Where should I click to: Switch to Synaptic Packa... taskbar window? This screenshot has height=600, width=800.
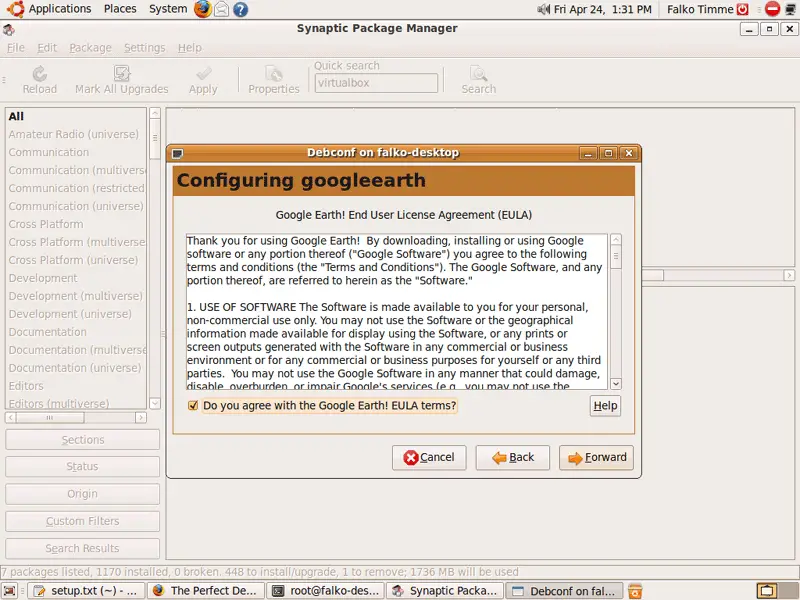pyautogui.click(x=445, y=591)
